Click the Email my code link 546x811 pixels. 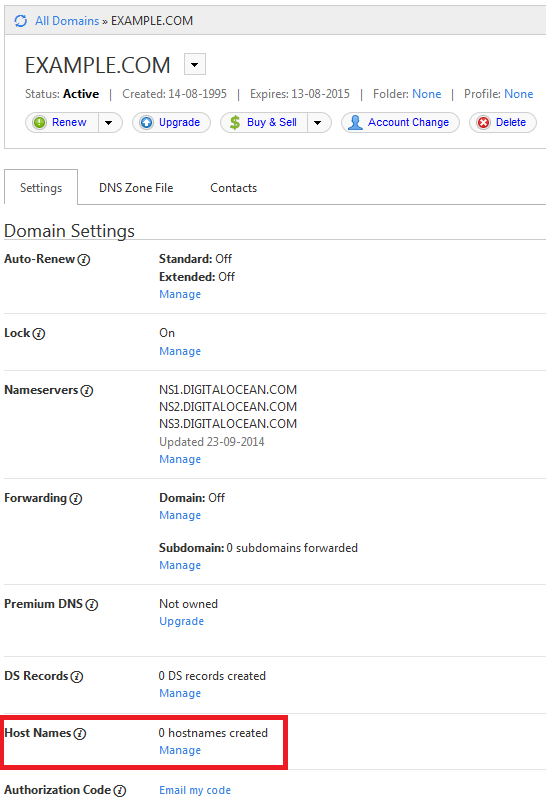195,790
